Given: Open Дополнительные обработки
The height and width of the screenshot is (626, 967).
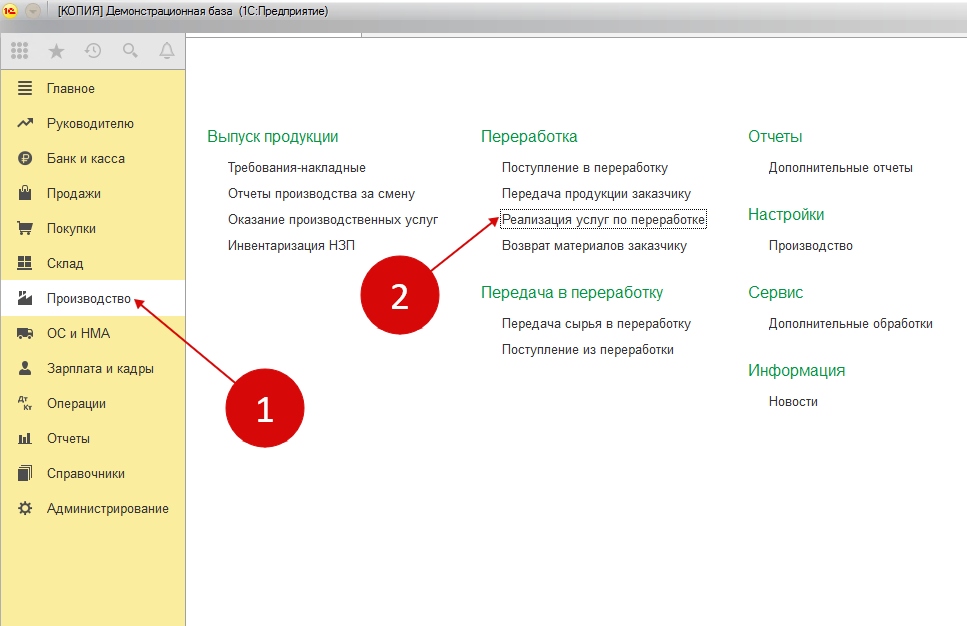Looking at the screenshot, I should tap(850, 324).
